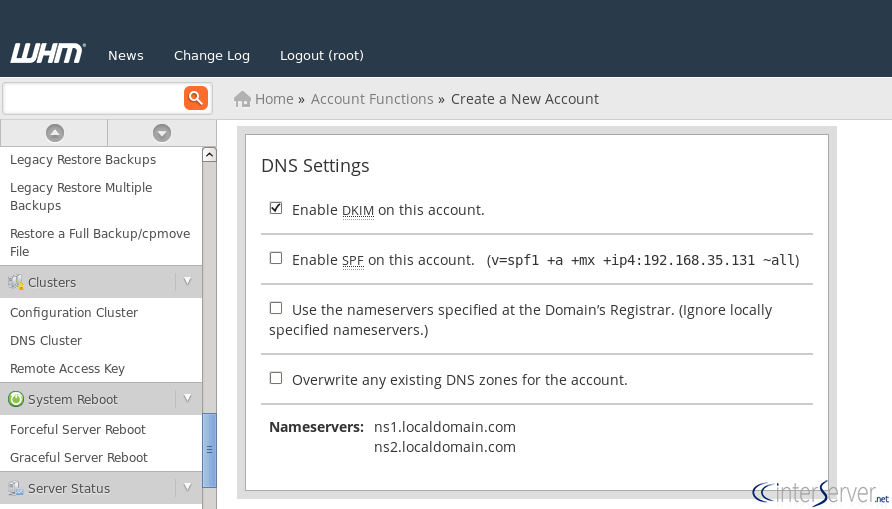Click the SPF record value text

(643, 260)
